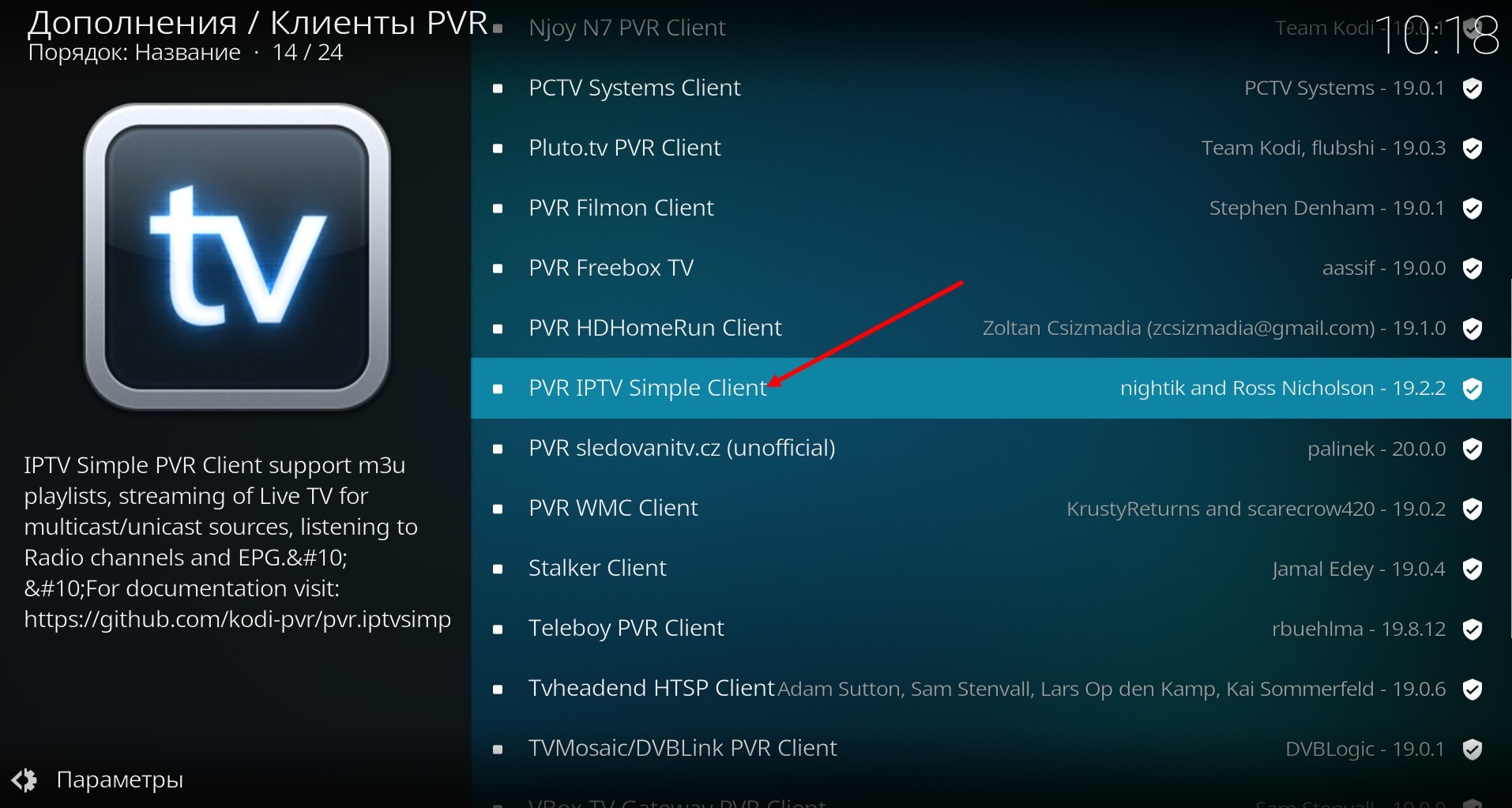1512x808 pixels.
Task: Click the Дополнения / Клиенты PVR breadcrumb title
Action: (x=258, y=23)
